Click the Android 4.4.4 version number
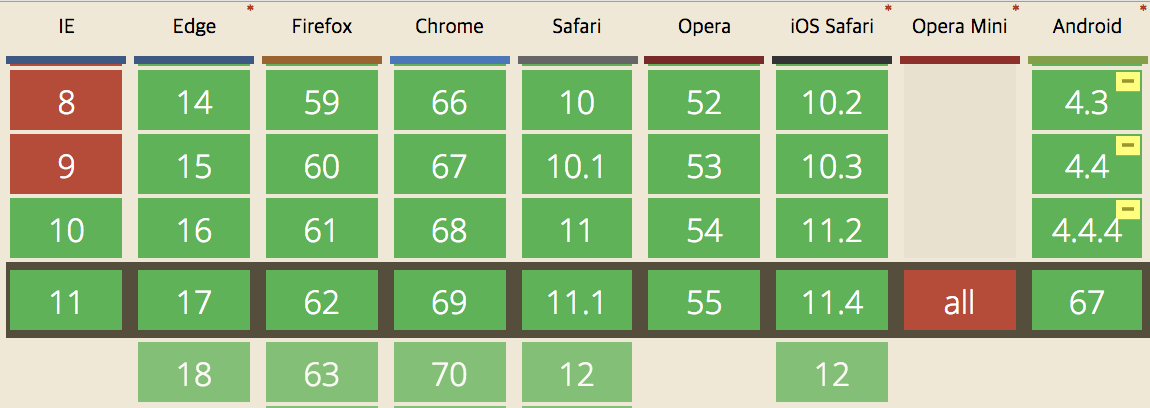Viewport: 1150px width, 408px height. pyautogui.click(x=1086, y=232)
